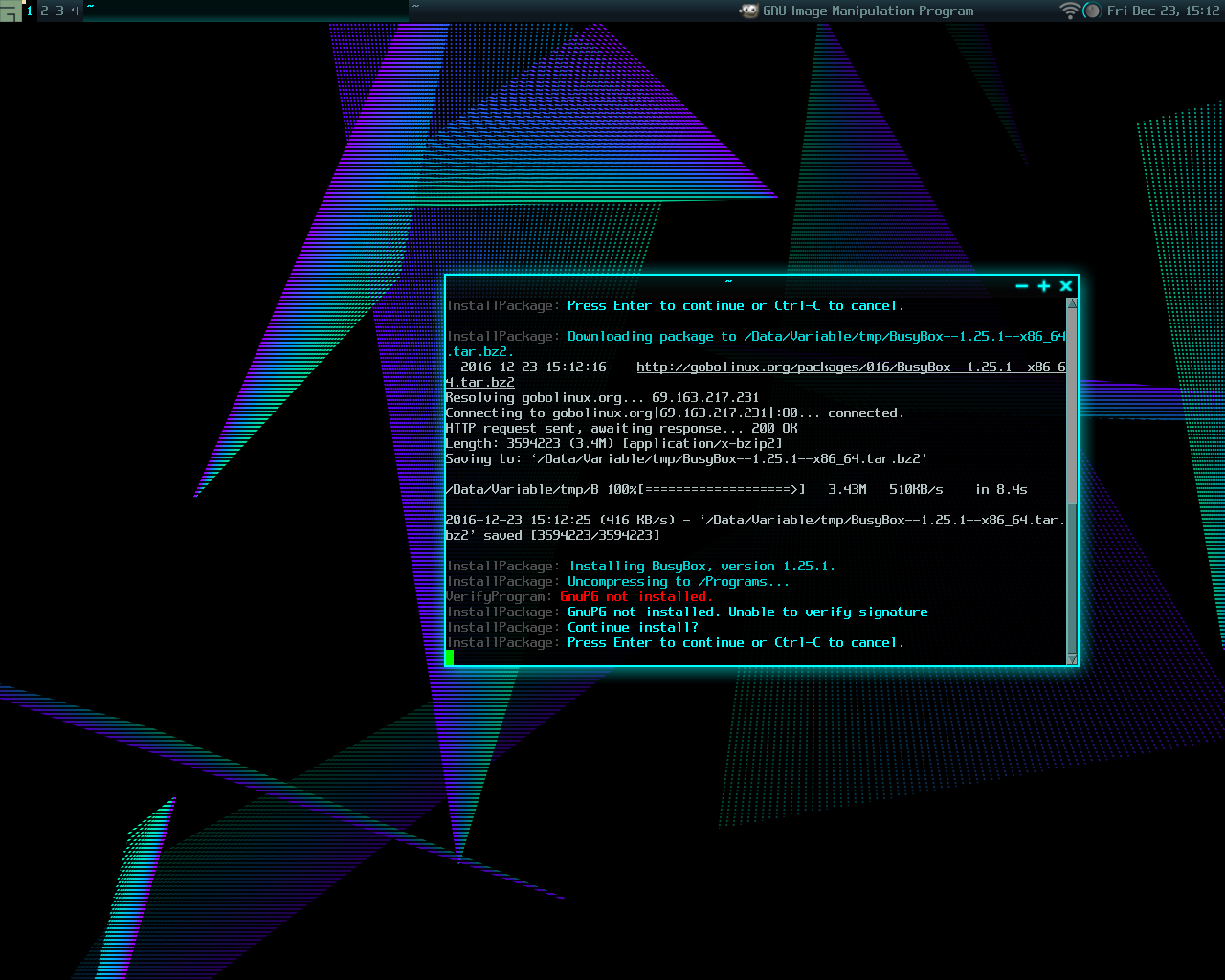Click 'Unable to verify signature' text

point(828,612)
